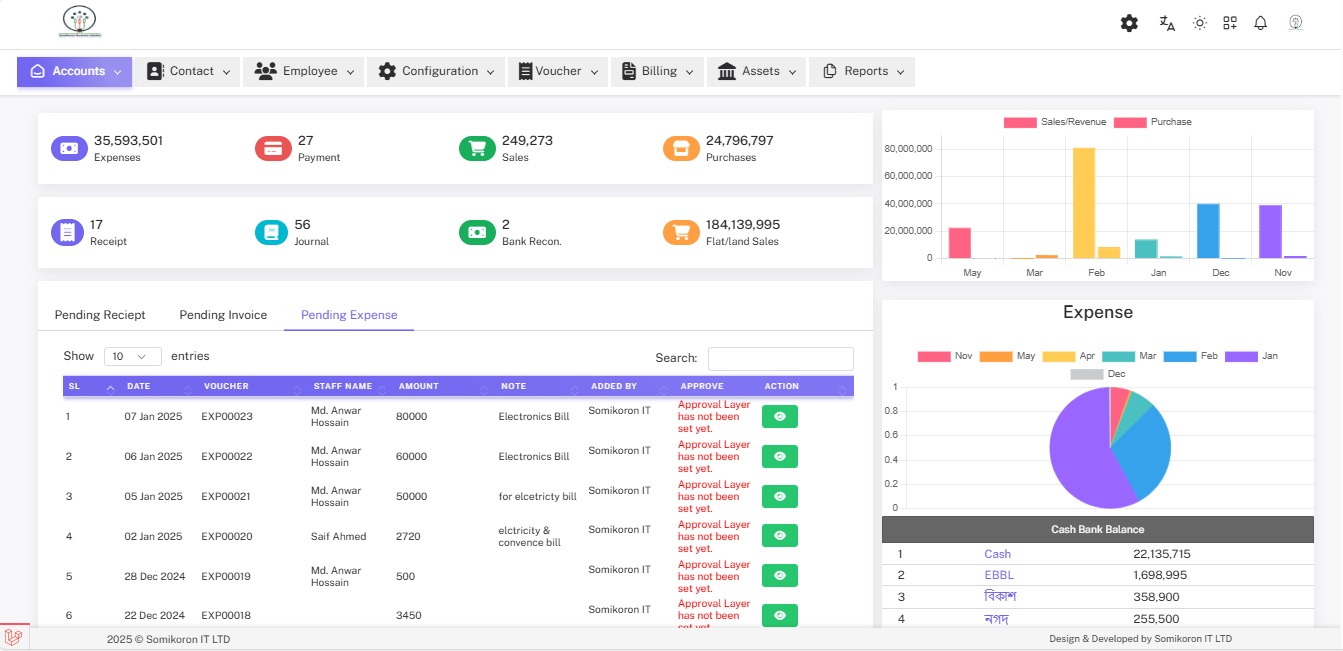Open the Show entries count dropdown
The height and width of the screenshot is (651, 1343).
tap(132, 357)
